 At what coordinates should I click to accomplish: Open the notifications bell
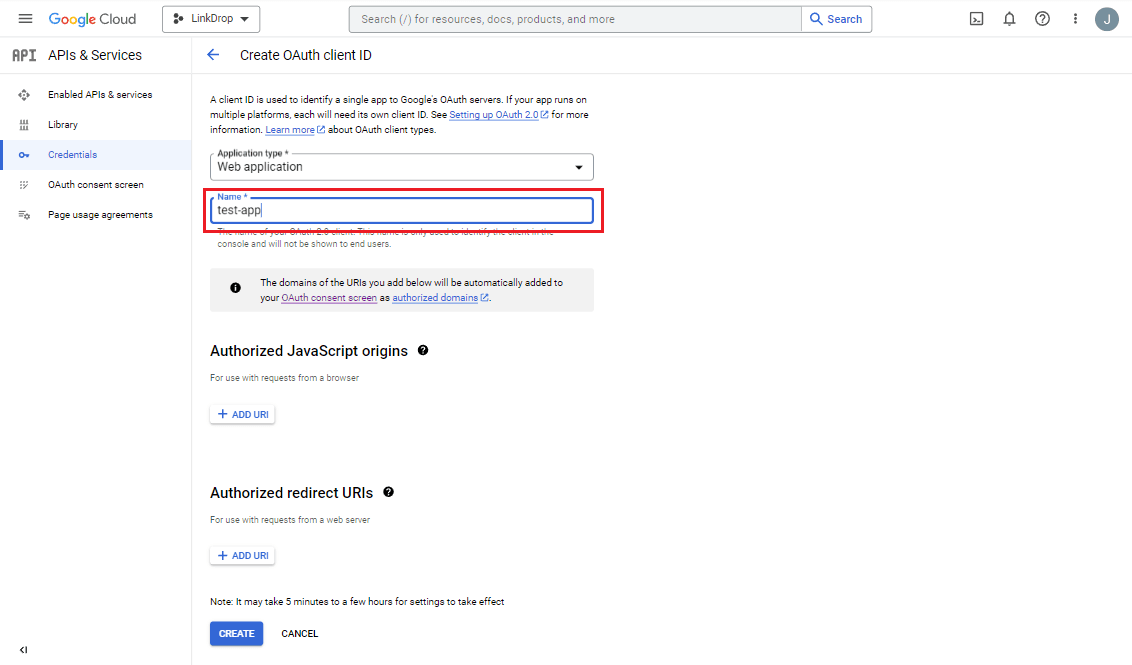tap(1010, 19)
